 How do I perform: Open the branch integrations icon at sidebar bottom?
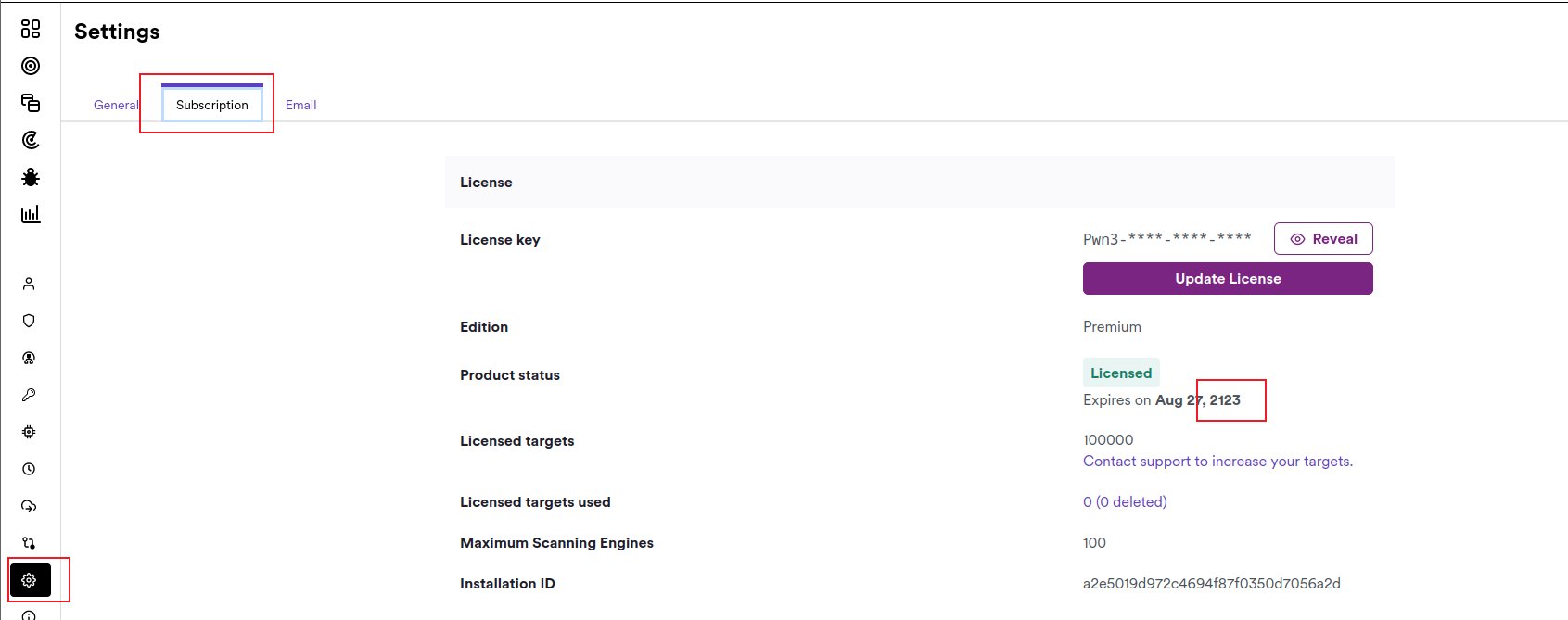click(29, 543)
